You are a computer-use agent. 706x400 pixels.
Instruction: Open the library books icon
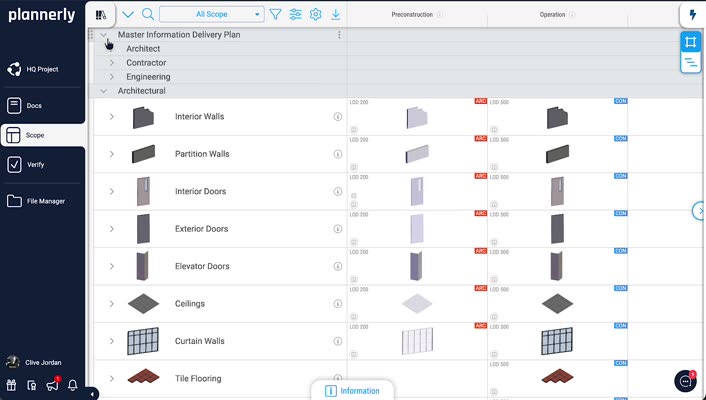point(101,15)
